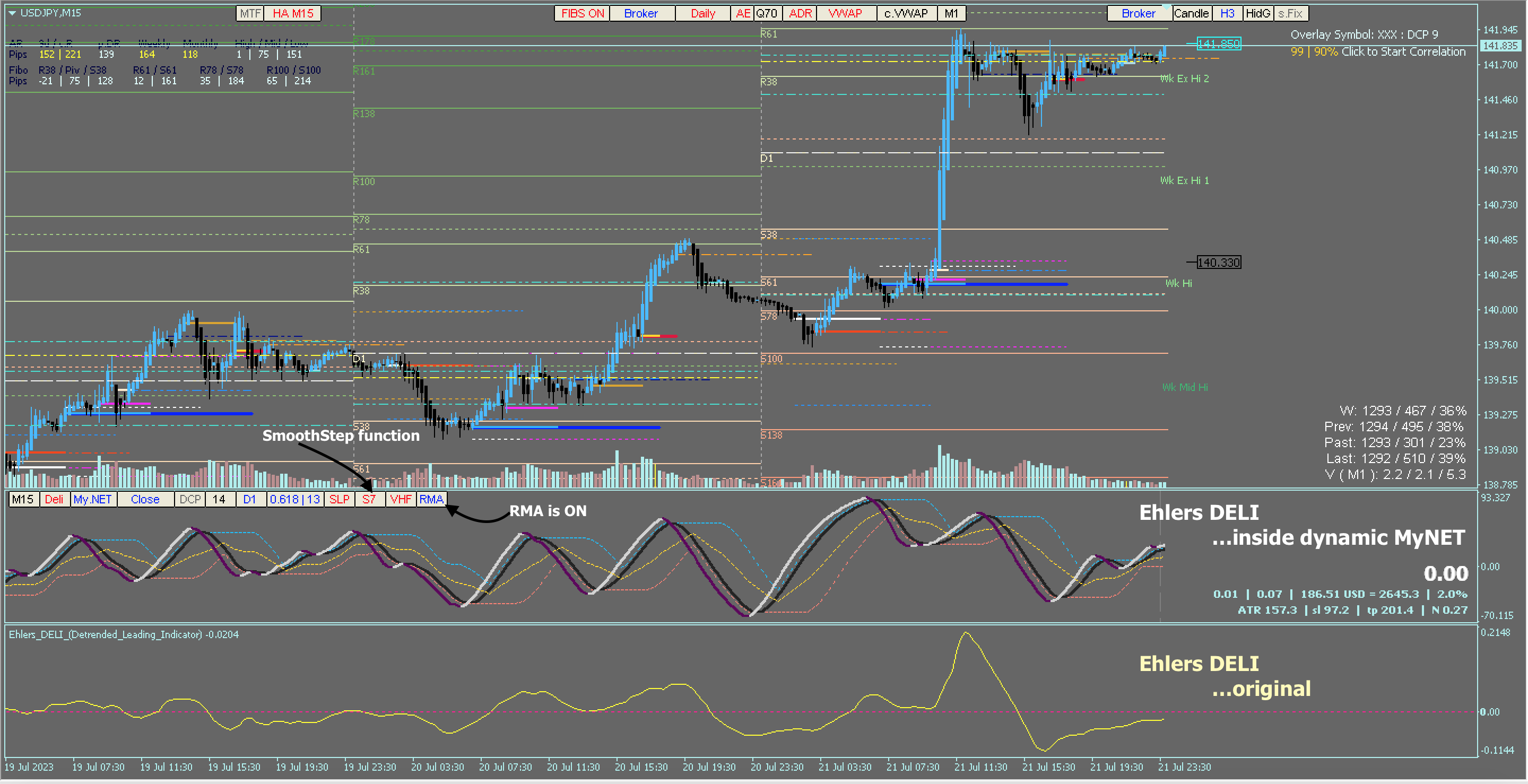Click the MTF button in top bar
The height and width of the screenshot is (784, 1528).
click(250, 13)
